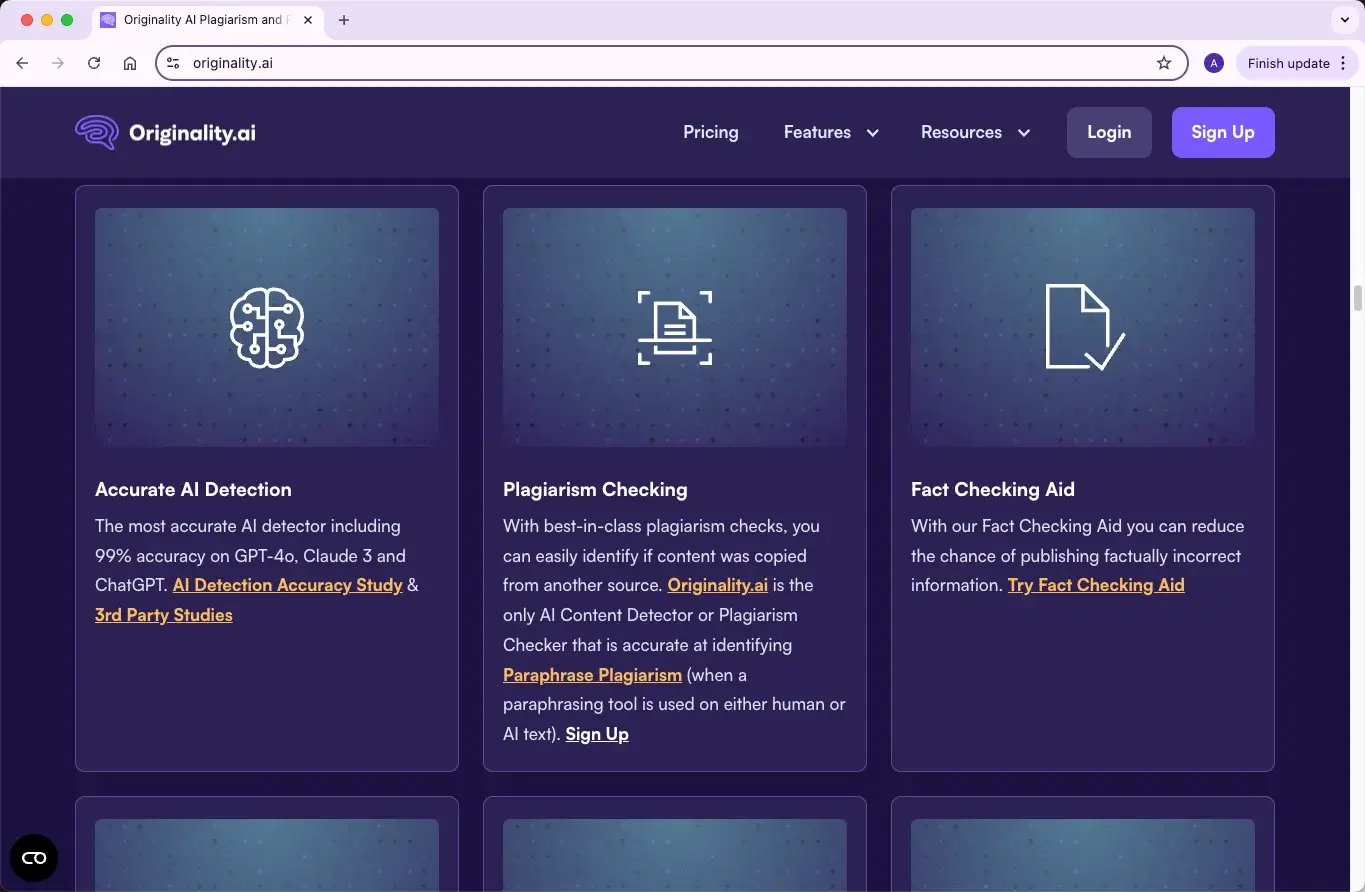Screen dimensions: 1365x892
Task: Click the Originality.ai wordmark text in header
Action: click(192, 132)
